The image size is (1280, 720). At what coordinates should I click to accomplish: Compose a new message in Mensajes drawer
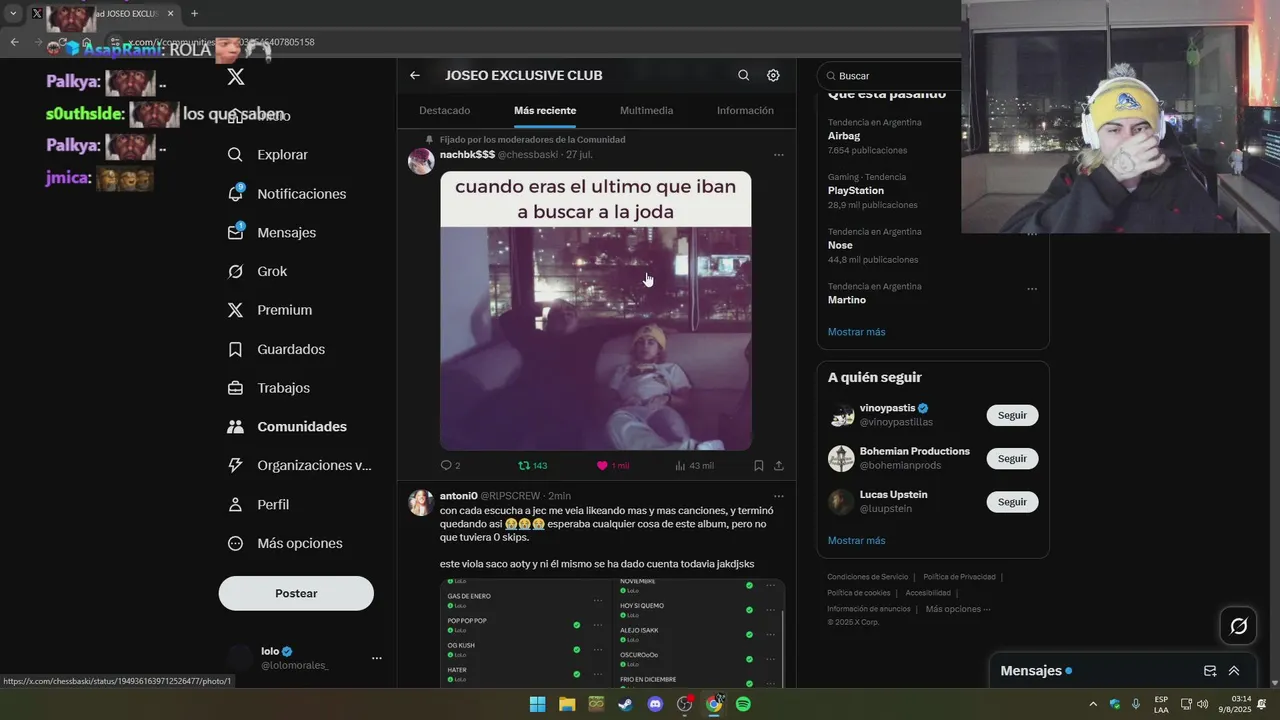click(x=1210, y=671)
